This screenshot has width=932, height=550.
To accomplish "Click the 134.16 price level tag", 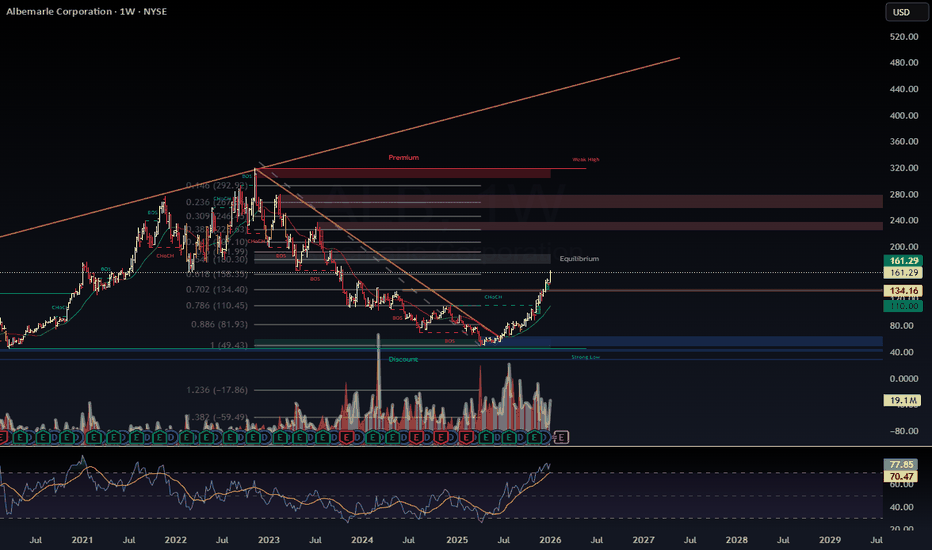I will (903, 291).
